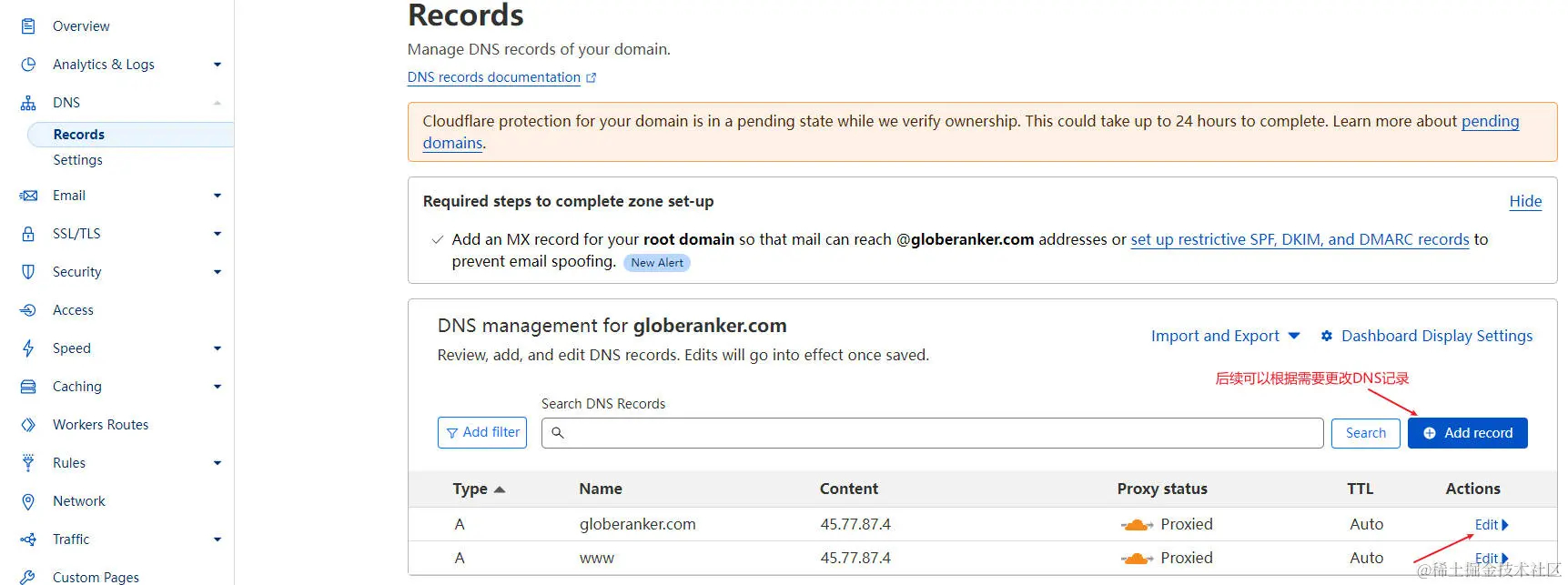Click the Add record button
1568x585 pixels.
coord(1467,433)
